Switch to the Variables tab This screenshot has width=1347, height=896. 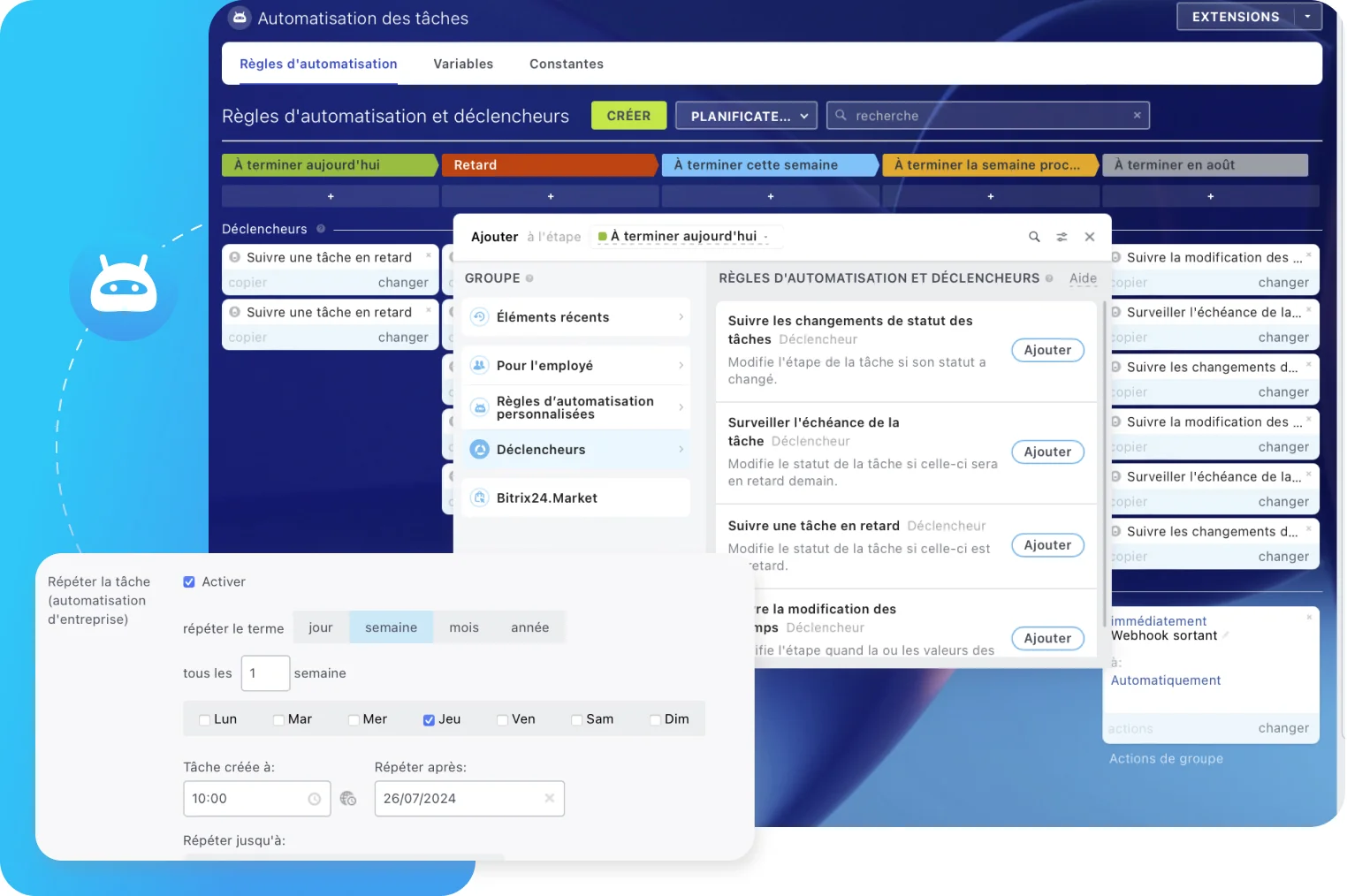tap(462, 63)
